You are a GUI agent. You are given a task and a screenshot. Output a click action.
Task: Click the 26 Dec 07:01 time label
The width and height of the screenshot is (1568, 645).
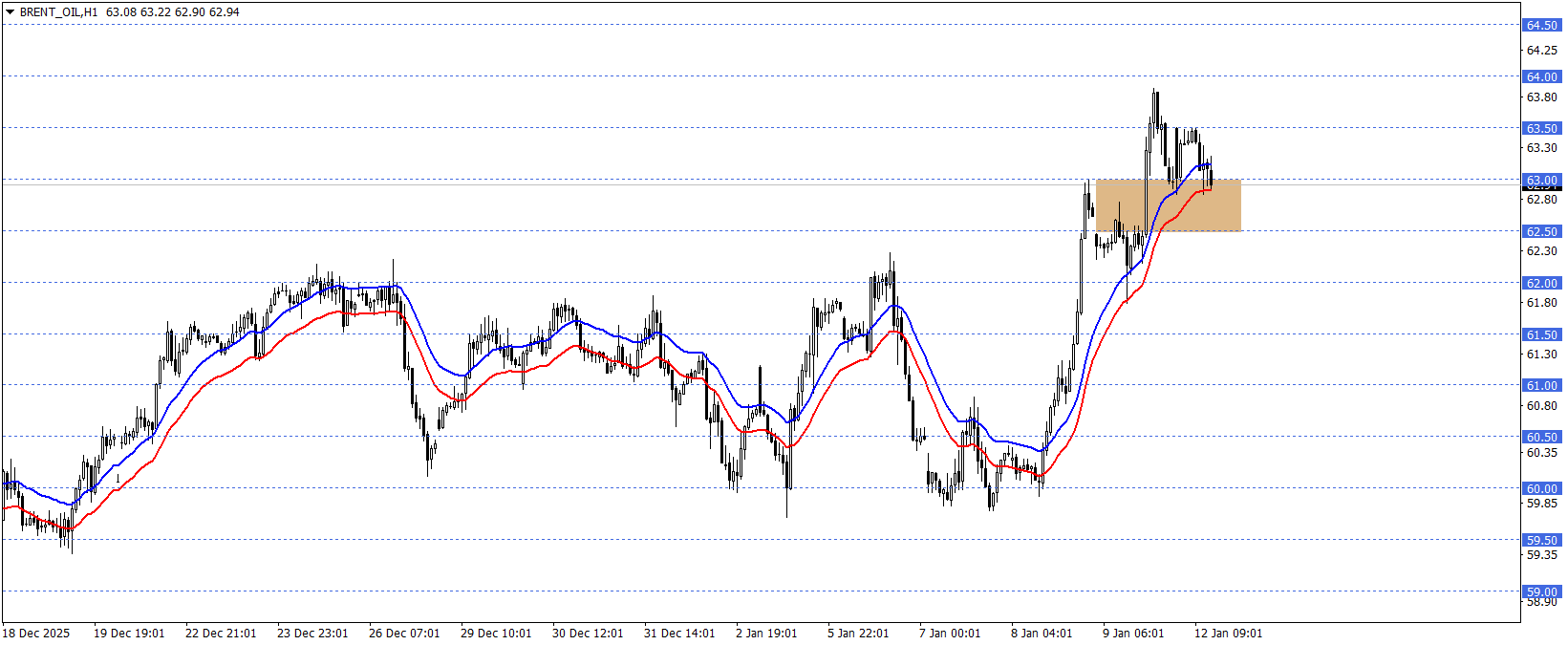click(x=404, y=634)
